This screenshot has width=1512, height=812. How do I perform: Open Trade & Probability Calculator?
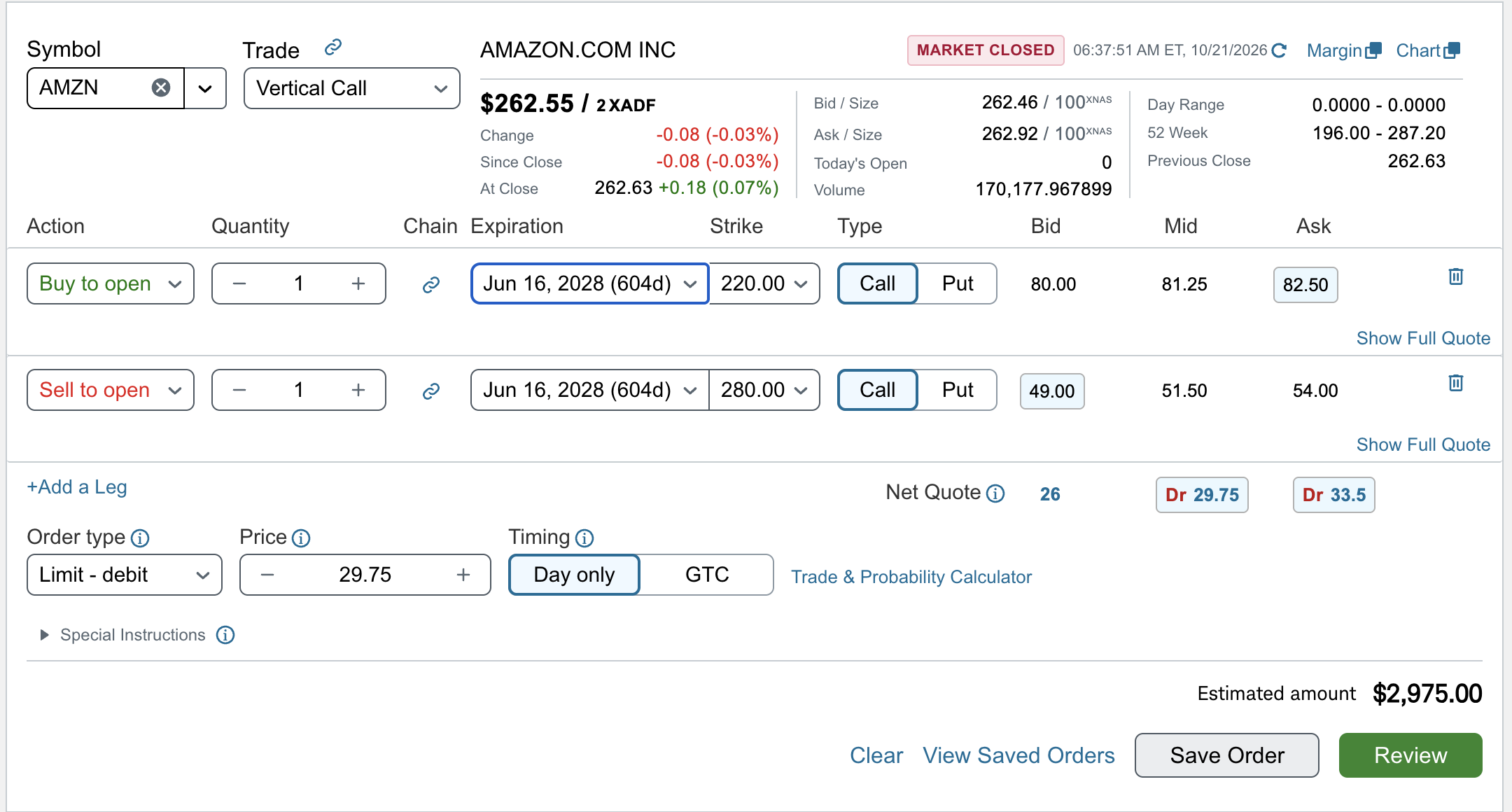coord(911,577)
